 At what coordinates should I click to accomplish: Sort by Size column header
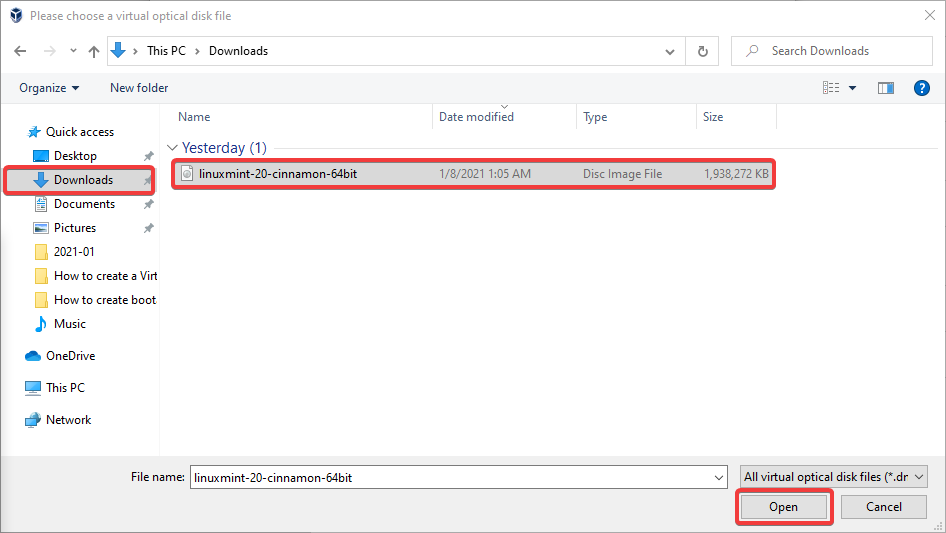[x=713, y=117]
